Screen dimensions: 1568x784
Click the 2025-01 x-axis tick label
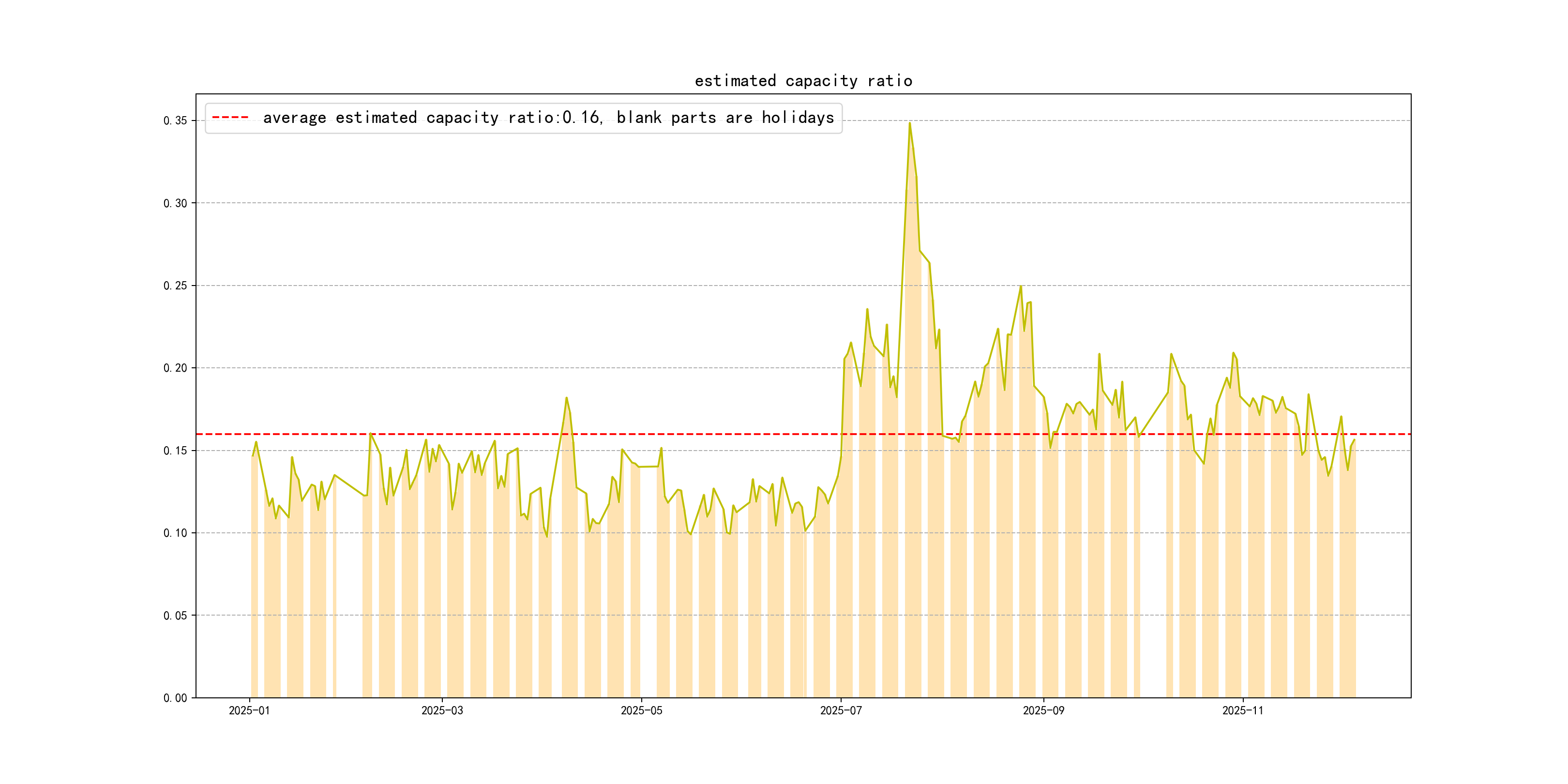coord(249,710)
